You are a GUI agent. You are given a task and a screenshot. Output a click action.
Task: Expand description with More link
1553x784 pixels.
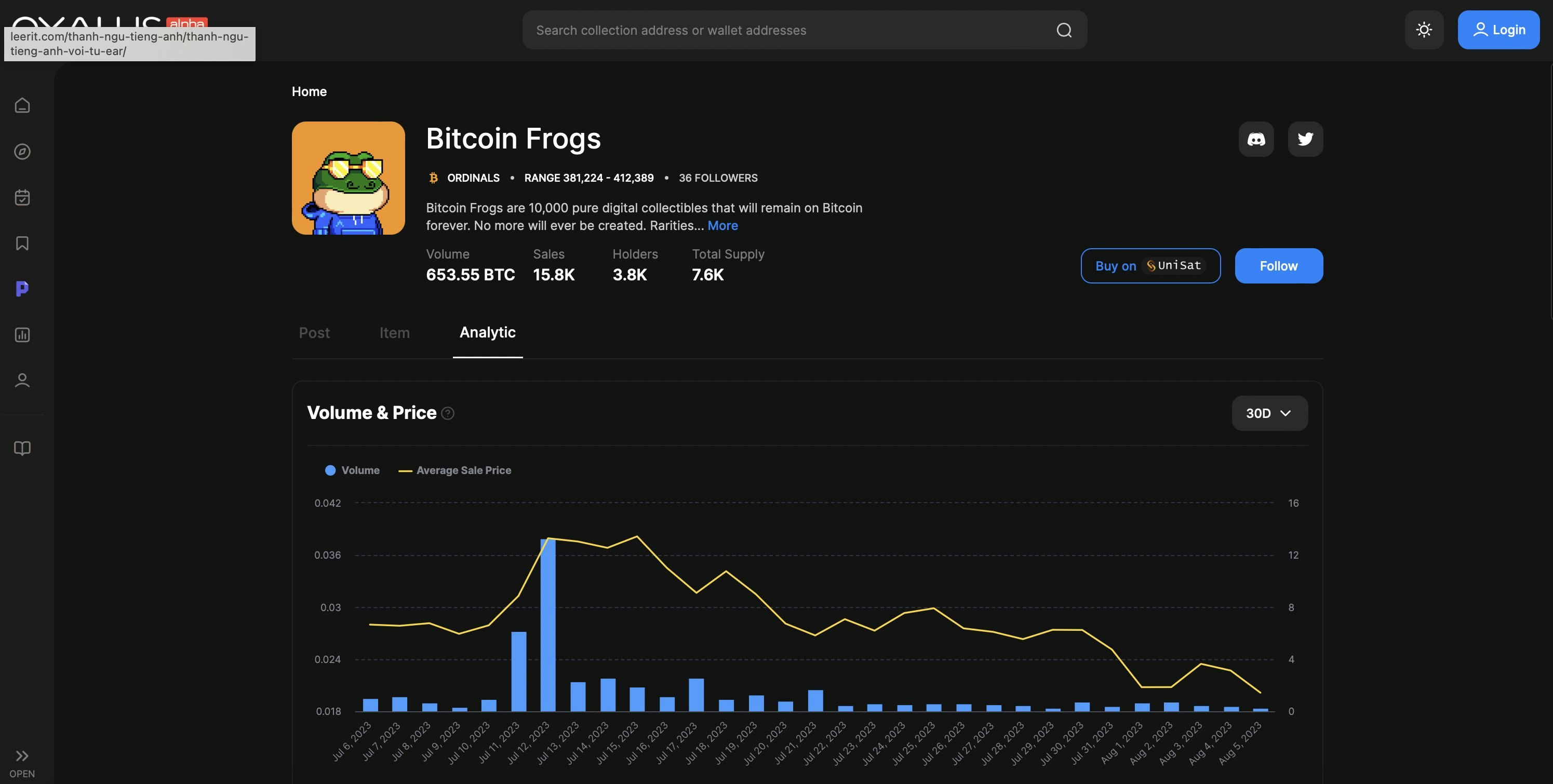[723, 225]
